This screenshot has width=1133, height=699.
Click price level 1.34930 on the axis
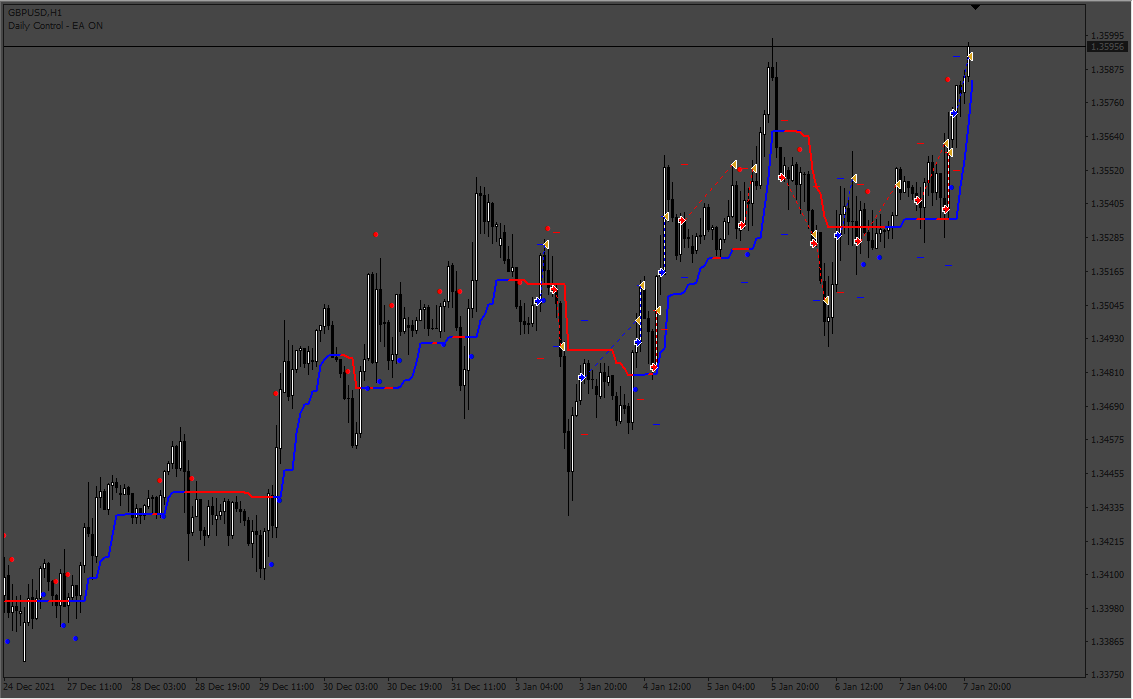1107,339
